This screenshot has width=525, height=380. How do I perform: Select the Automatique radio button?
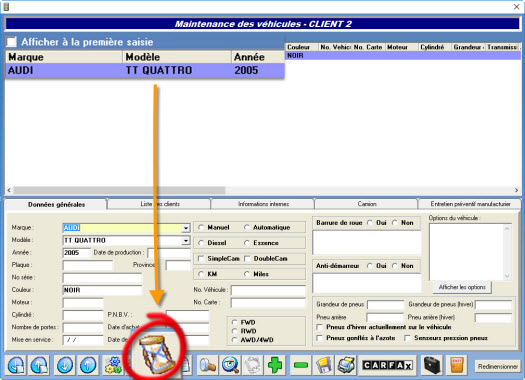(247, 227)
